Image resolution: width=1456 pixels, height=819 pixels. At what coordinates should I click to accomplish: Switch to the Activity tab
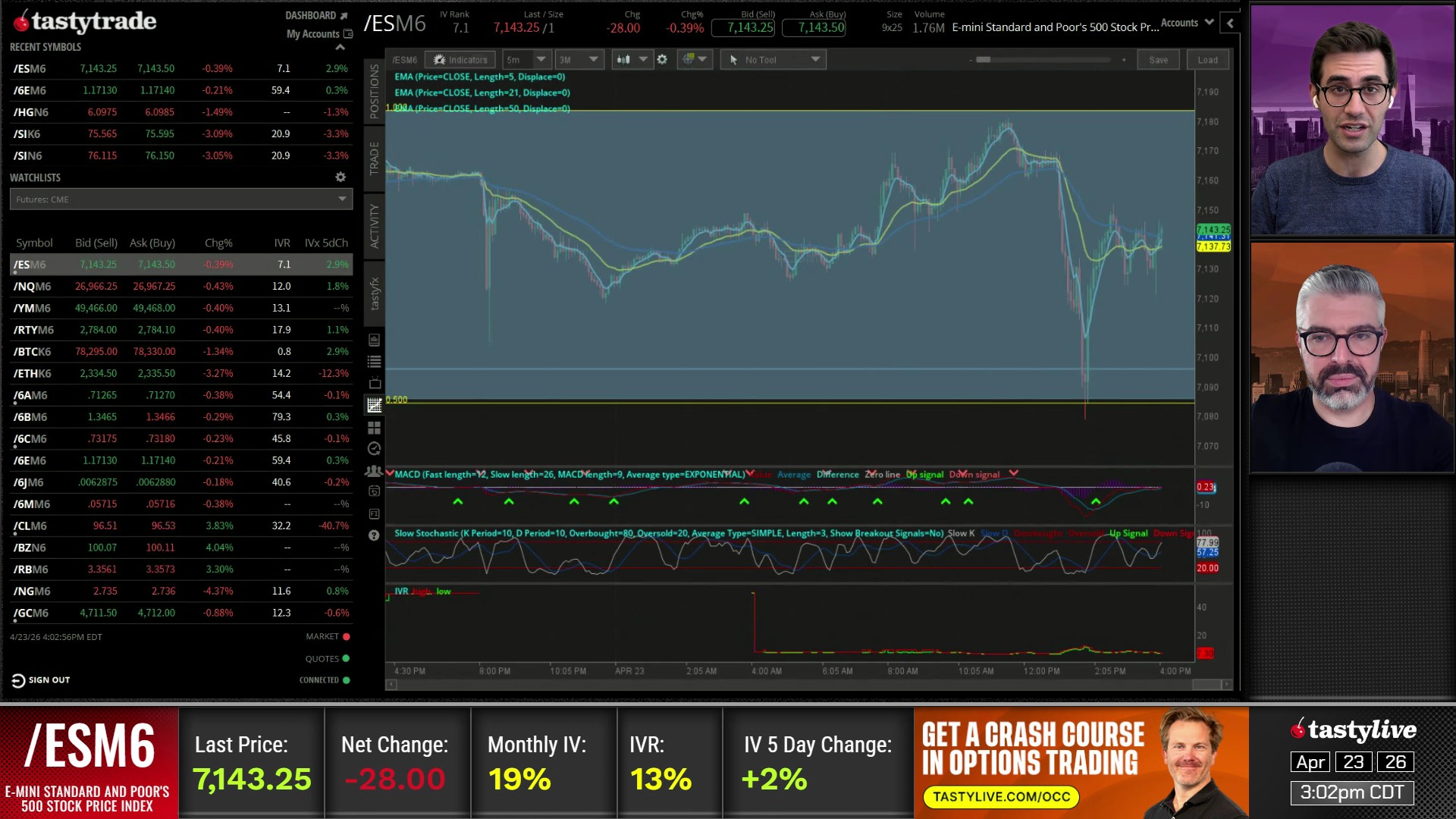pyautogui.click(x=374, y=225)
